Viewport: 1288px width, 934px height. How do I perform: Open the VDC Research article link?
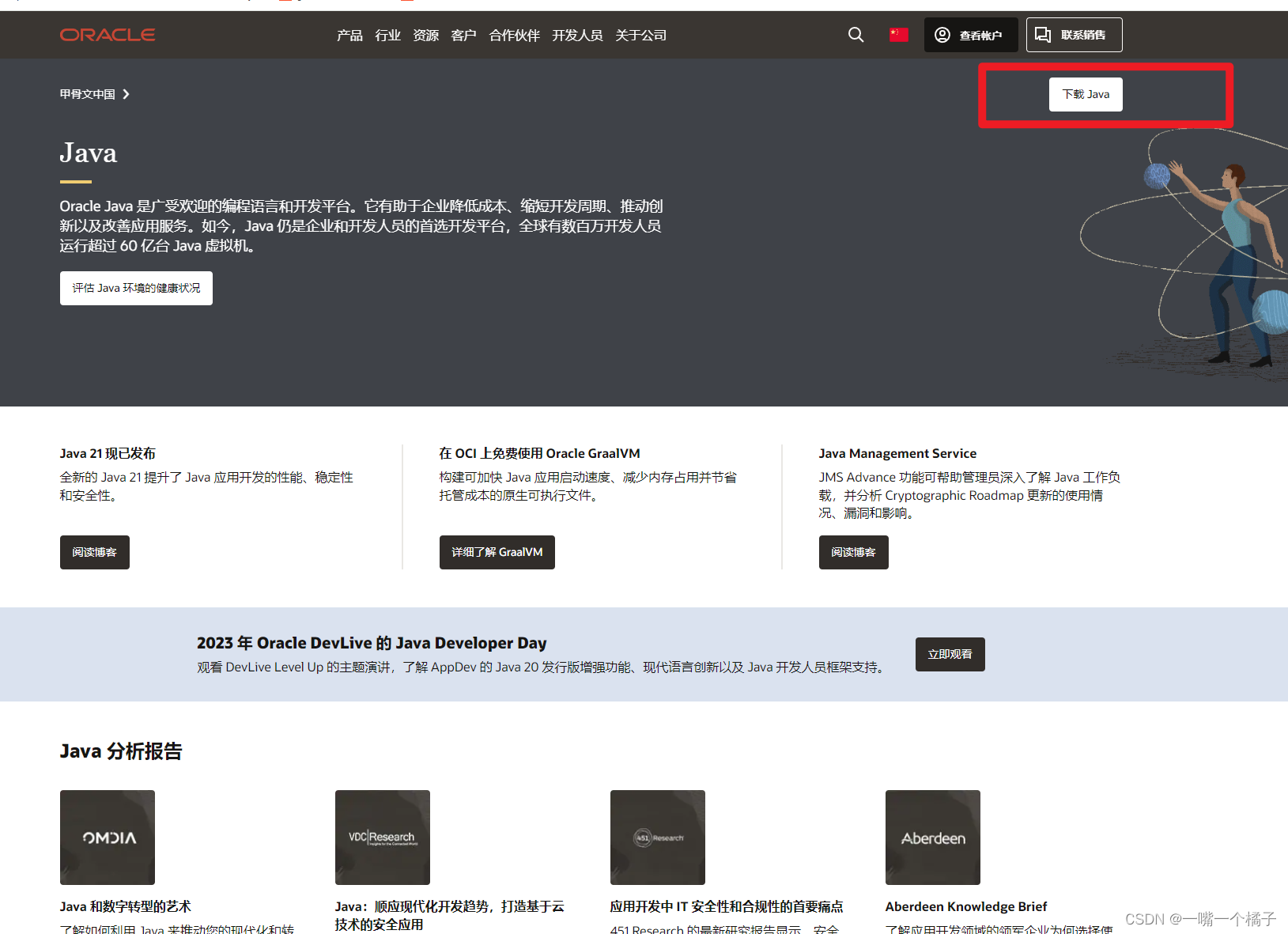pyautogui.click(x=382, y=837)
